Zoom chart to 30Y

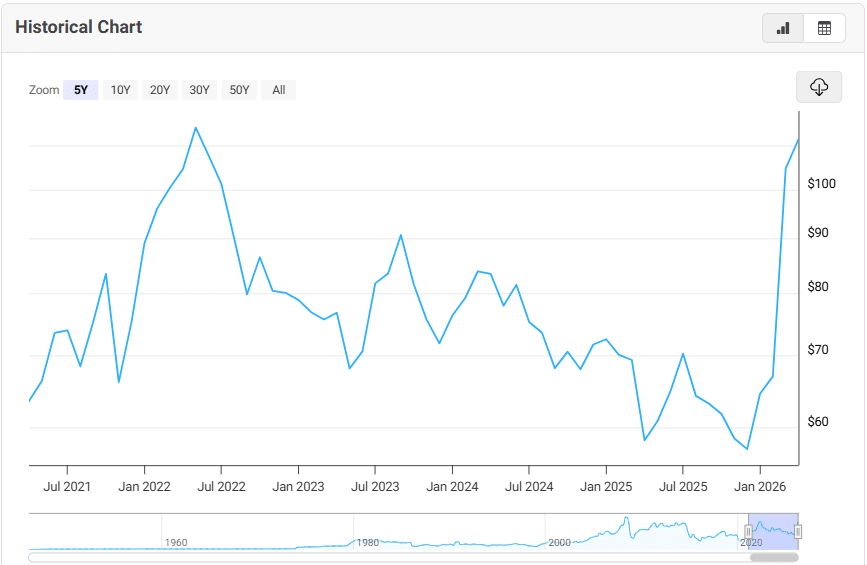[199, 90]
